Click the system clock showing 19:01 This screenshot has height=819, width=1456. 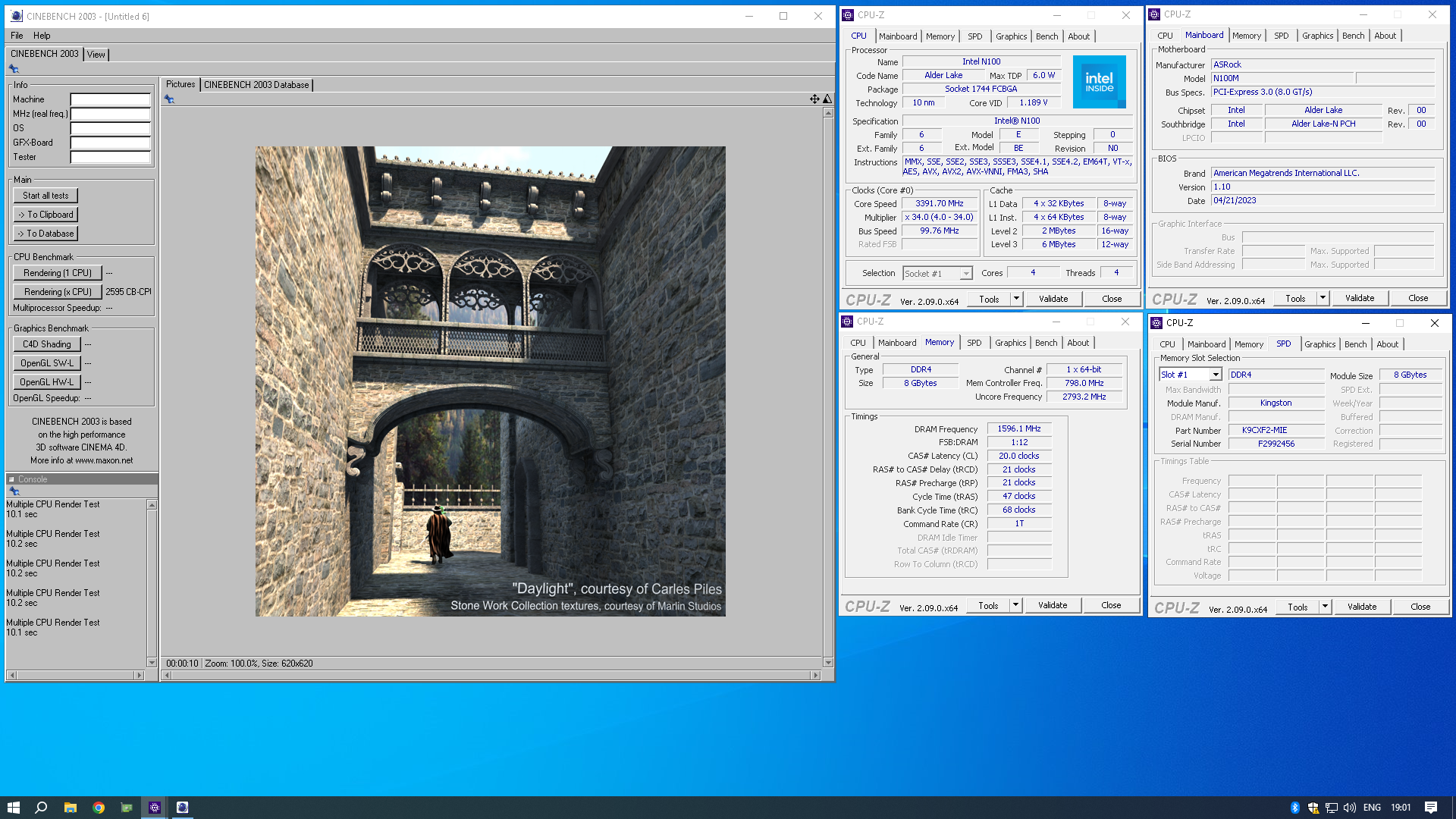[1401, 808]
